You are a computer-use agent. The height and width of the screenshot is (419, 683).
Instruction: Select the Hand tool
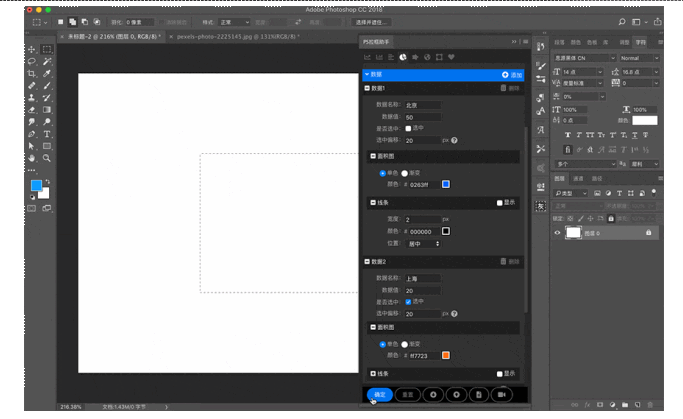coord(32,158)
